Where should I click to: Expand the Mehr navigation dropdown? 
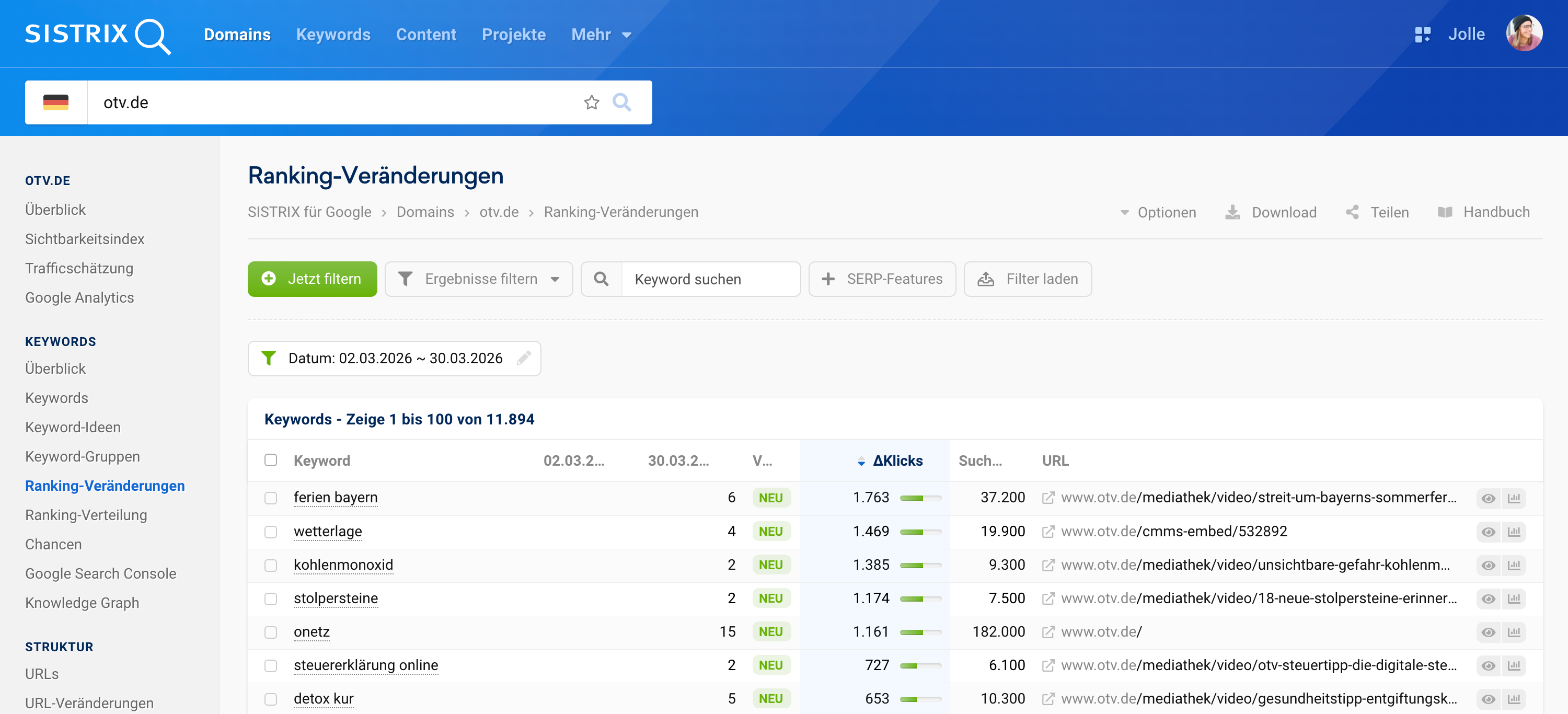[601, 34]
